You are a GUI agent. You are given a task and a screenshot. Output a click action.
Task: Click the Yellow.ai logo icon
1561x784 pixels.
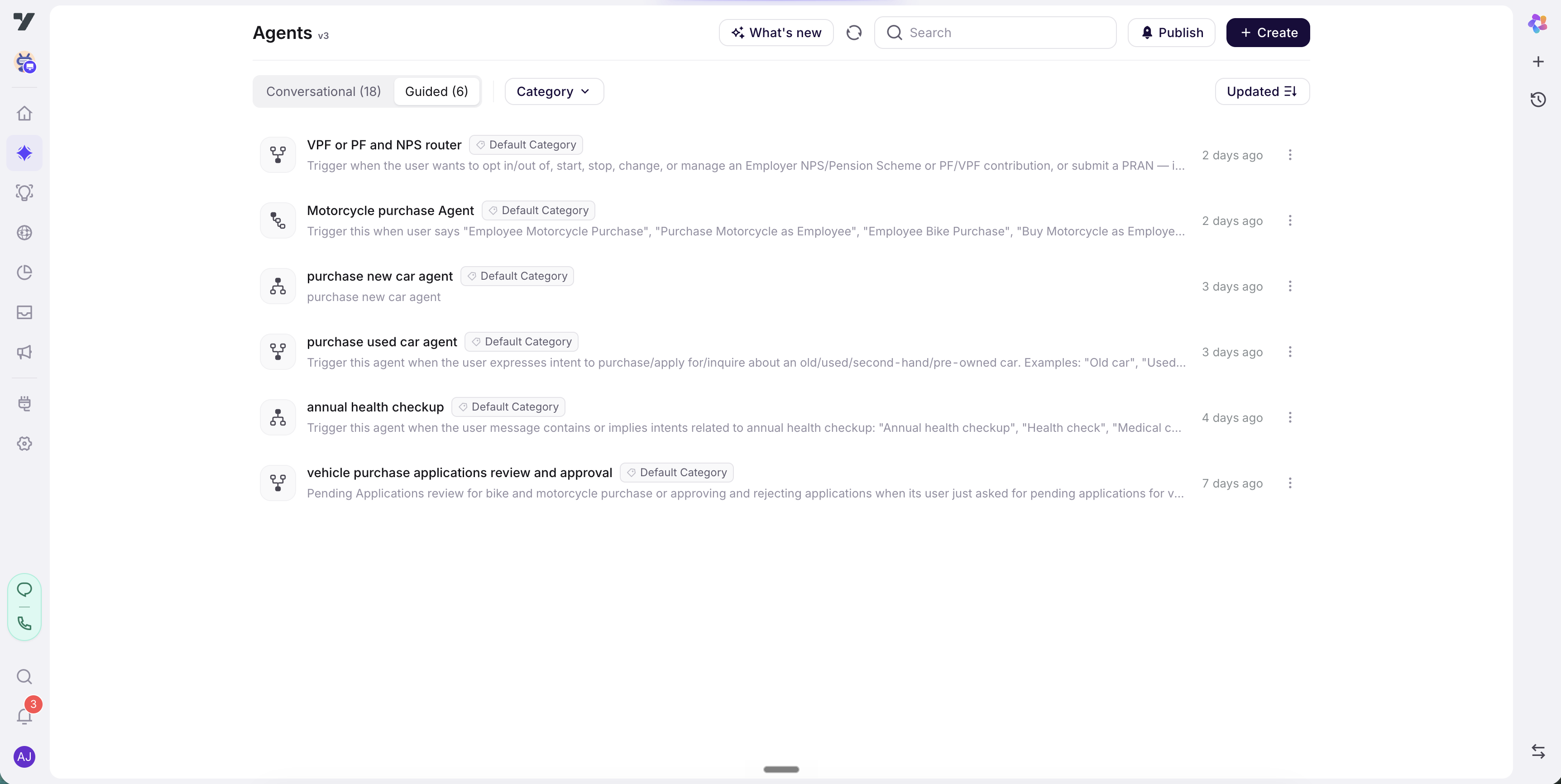[24, 22]
